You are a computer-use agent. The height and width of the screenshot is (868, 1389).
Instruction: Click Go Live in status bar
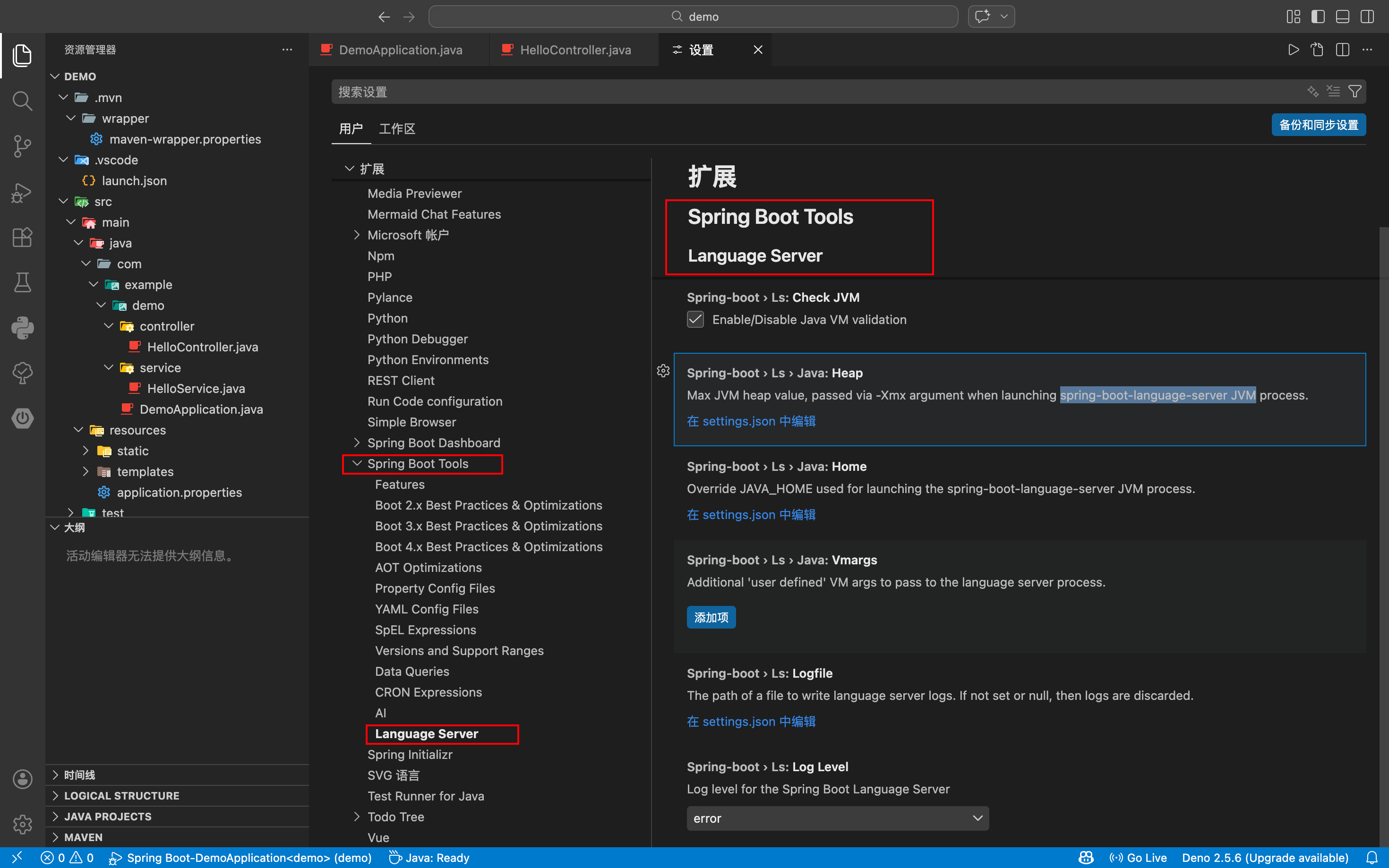click(x=1138, y=858)
